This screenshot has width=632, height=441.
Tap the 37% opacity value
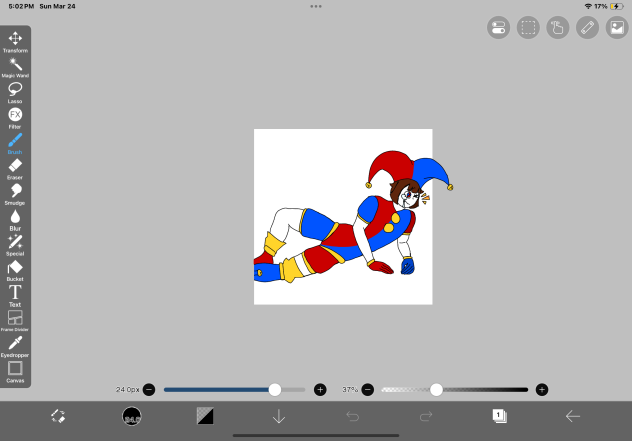[350, 390]
